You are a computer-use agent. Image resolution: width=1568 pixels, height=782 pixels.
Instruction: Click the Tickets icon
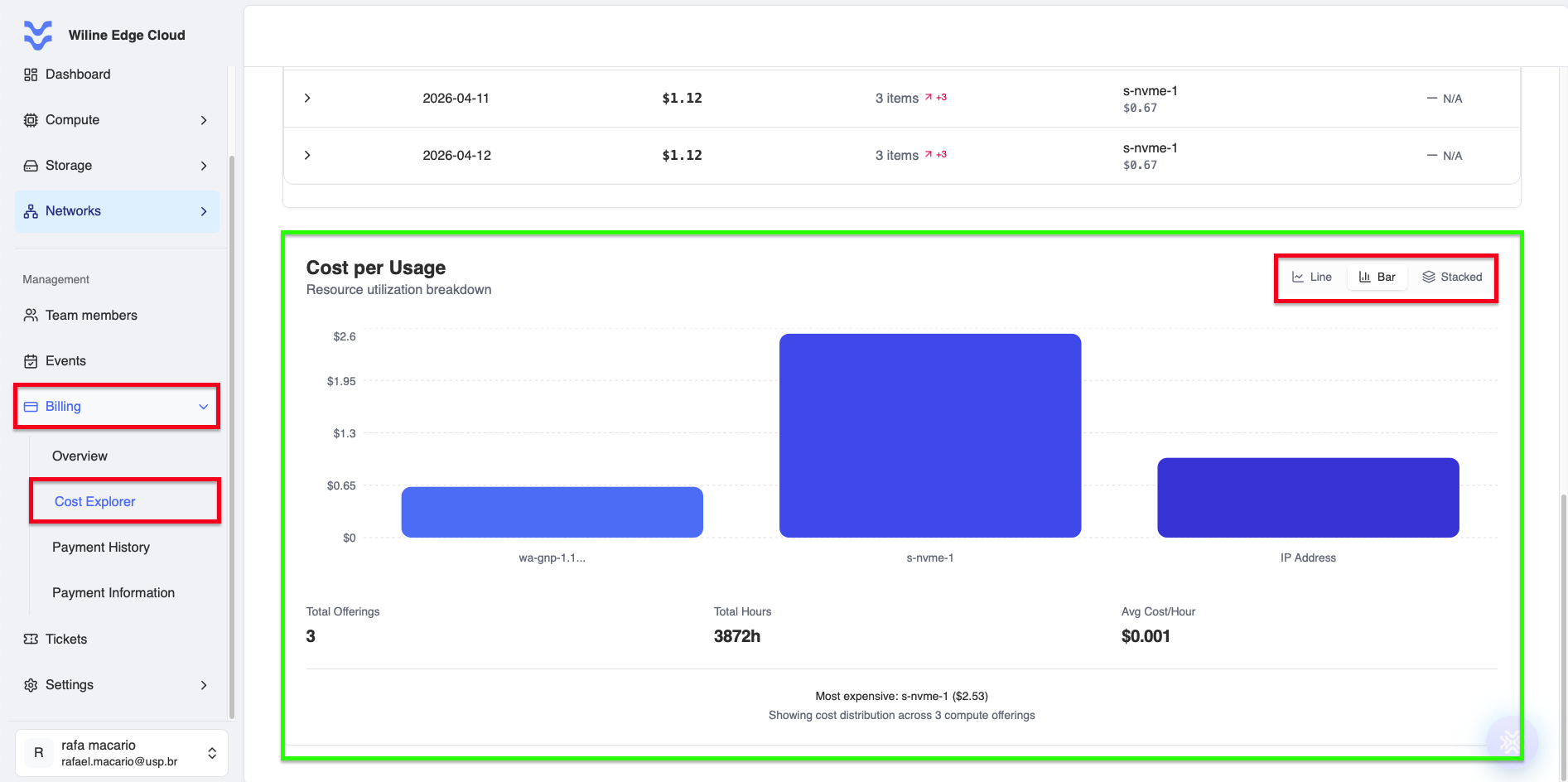point(31,640)
